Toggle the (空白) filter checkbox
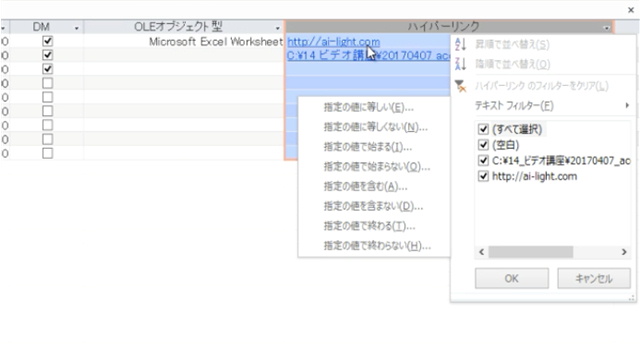The image size is (640, 360). click(483, 145)
